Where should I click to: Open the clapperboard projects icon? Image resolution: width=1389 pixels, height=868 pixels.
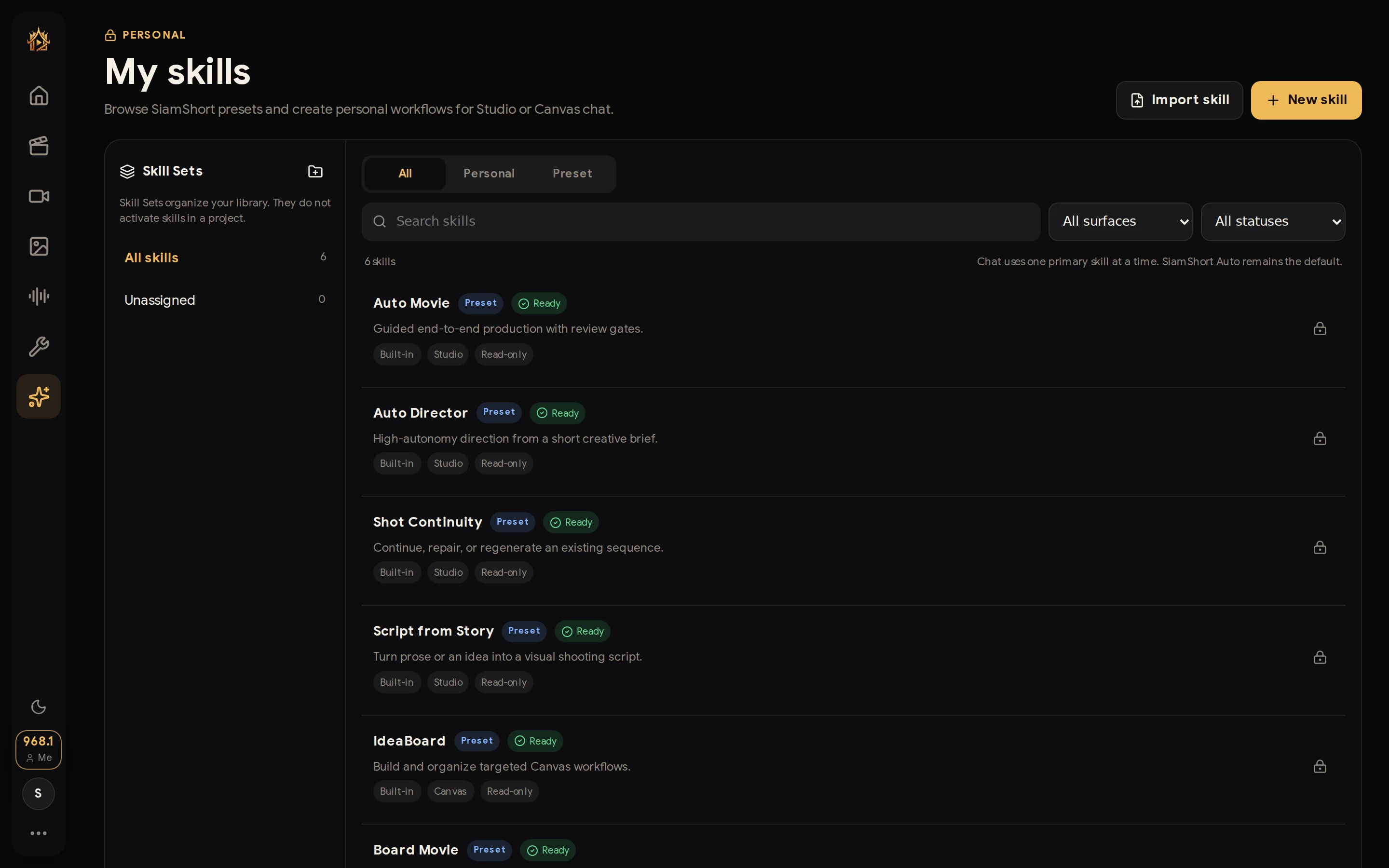click(x=39, y=146)
